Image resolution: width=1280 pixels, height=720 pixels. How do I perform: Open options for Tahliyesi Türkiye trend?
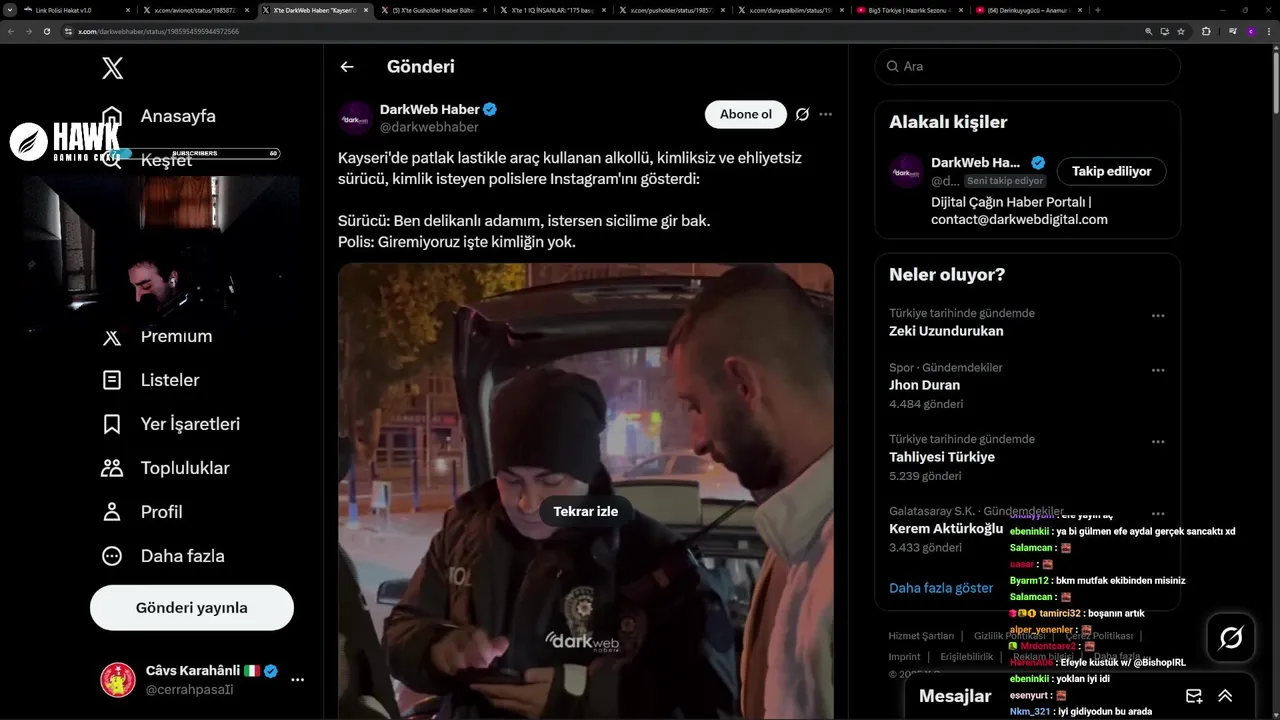pos(1158,442)
